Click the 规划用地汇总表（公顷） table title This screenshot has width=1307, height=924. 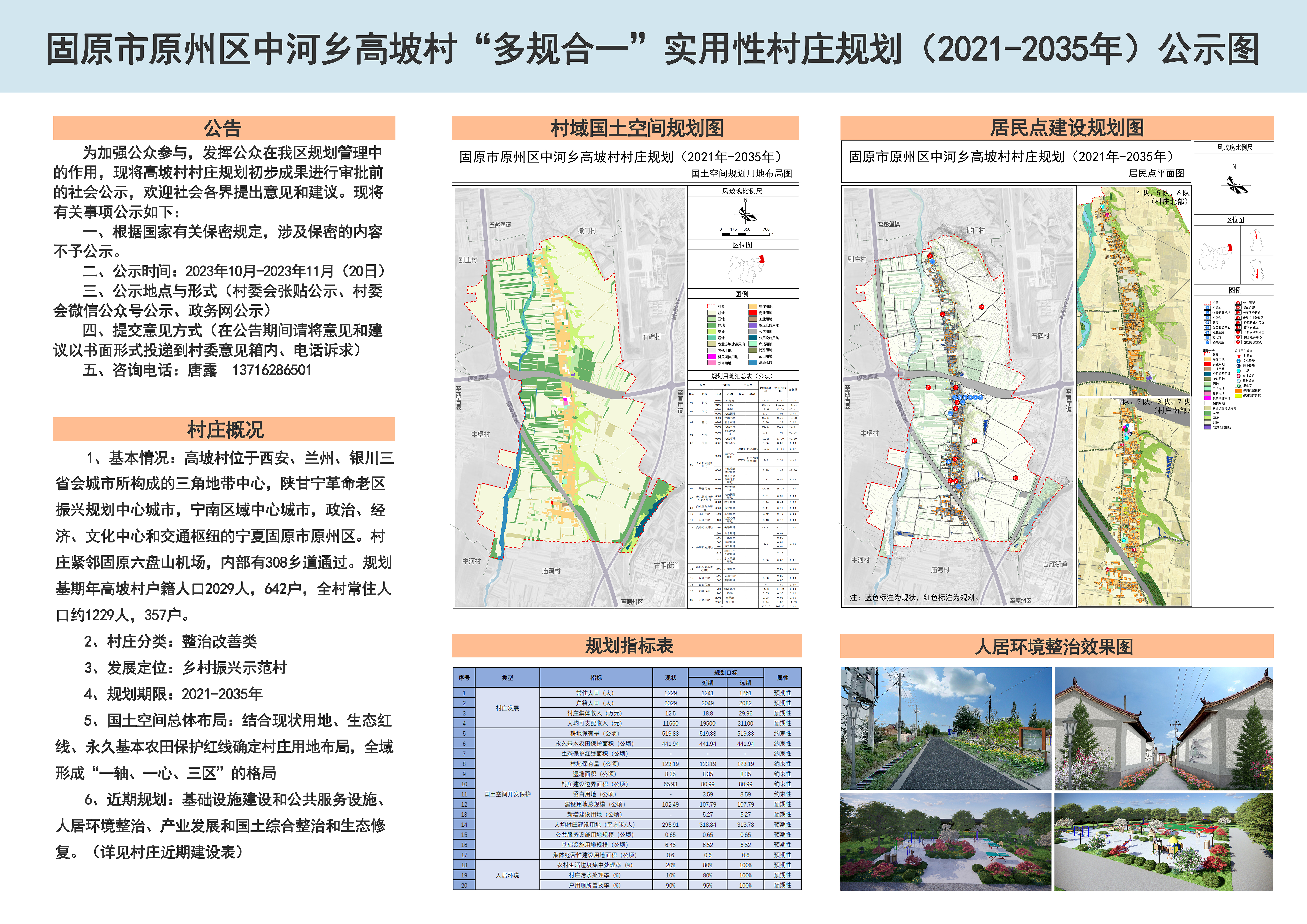tap(742, 376)
